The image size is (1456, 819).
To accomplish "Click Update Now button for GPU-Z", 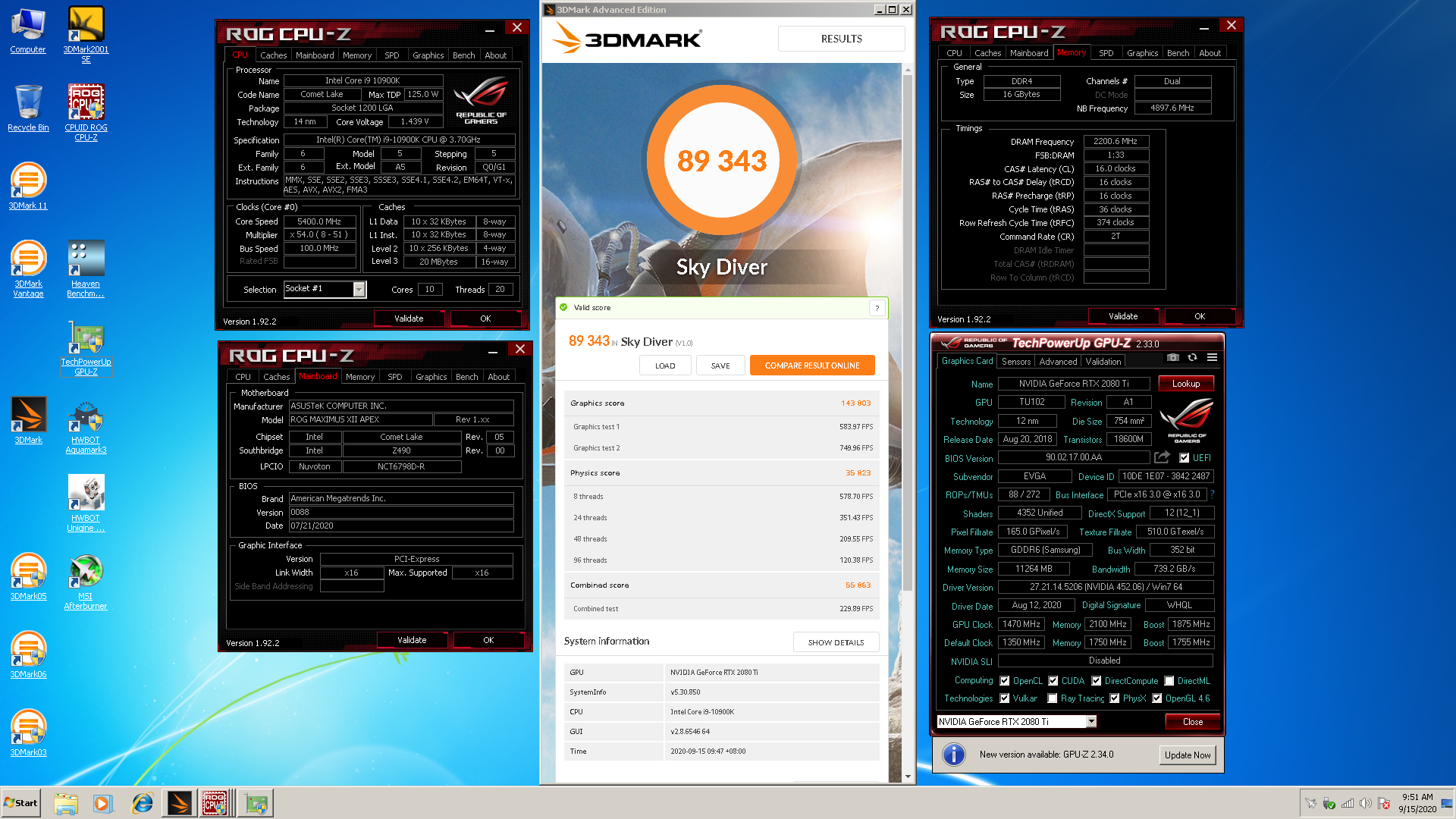I will tap(1188, 755).
